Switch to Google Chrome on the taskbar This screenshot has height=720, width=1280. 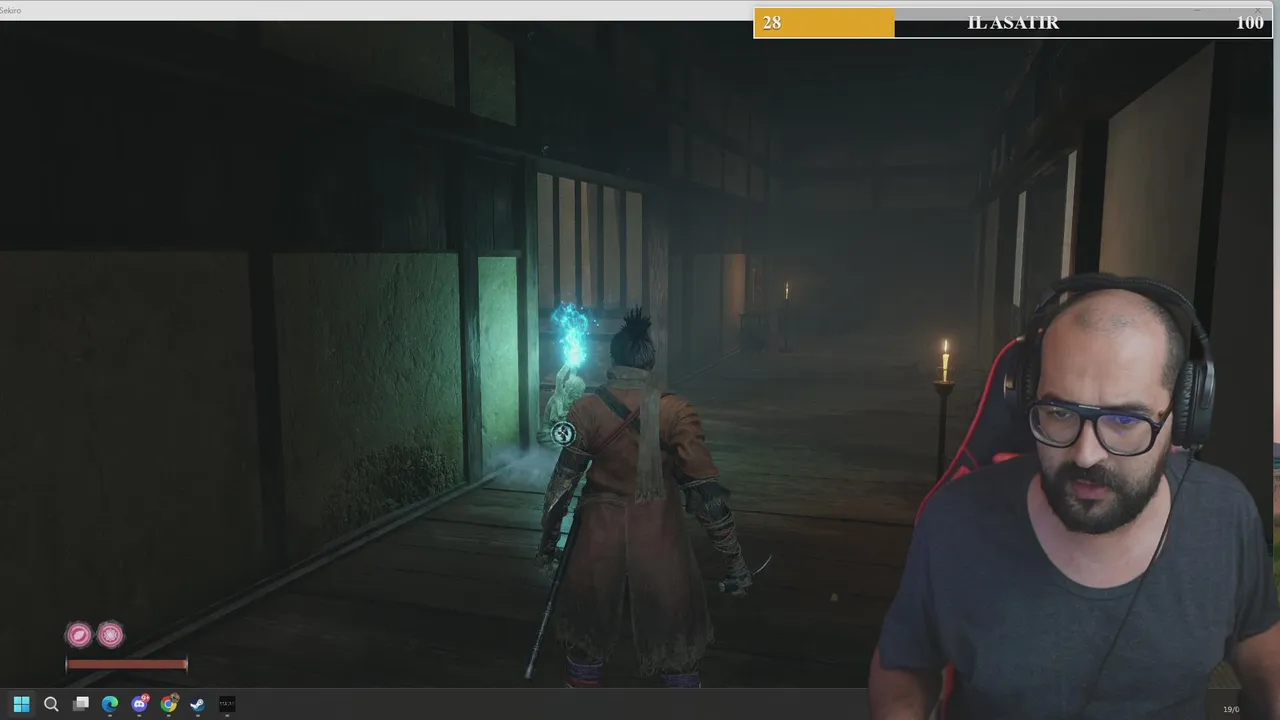click(x=169, y=704)
